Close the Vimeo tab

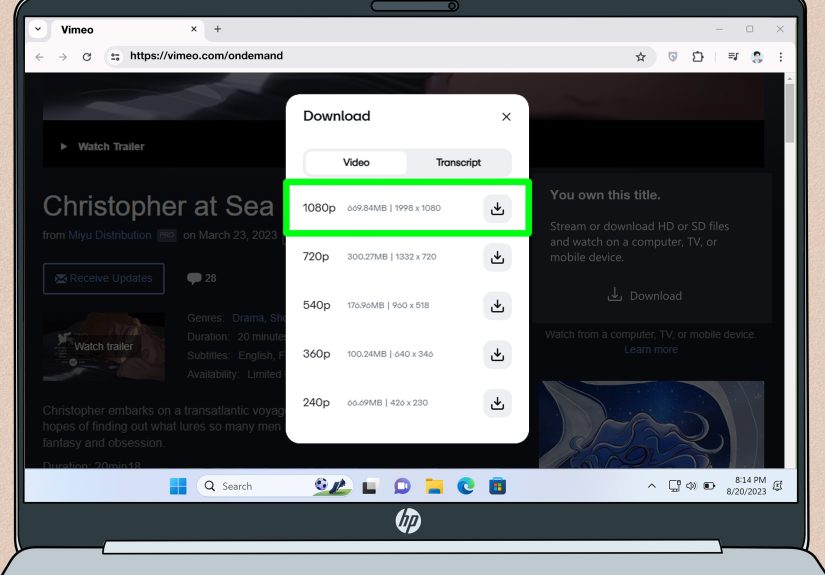194,29
